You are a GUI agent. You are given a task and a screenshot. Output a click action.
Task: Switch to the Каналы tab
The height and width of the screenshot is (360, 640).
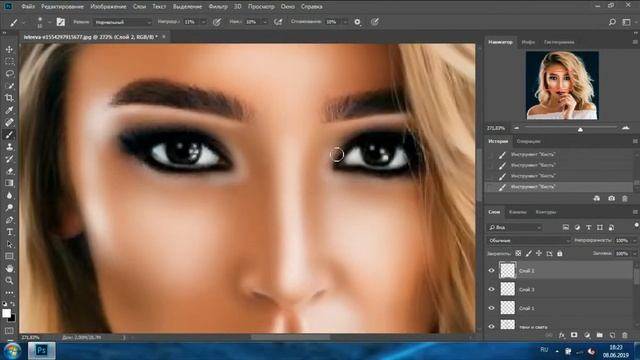coord(518,212)
